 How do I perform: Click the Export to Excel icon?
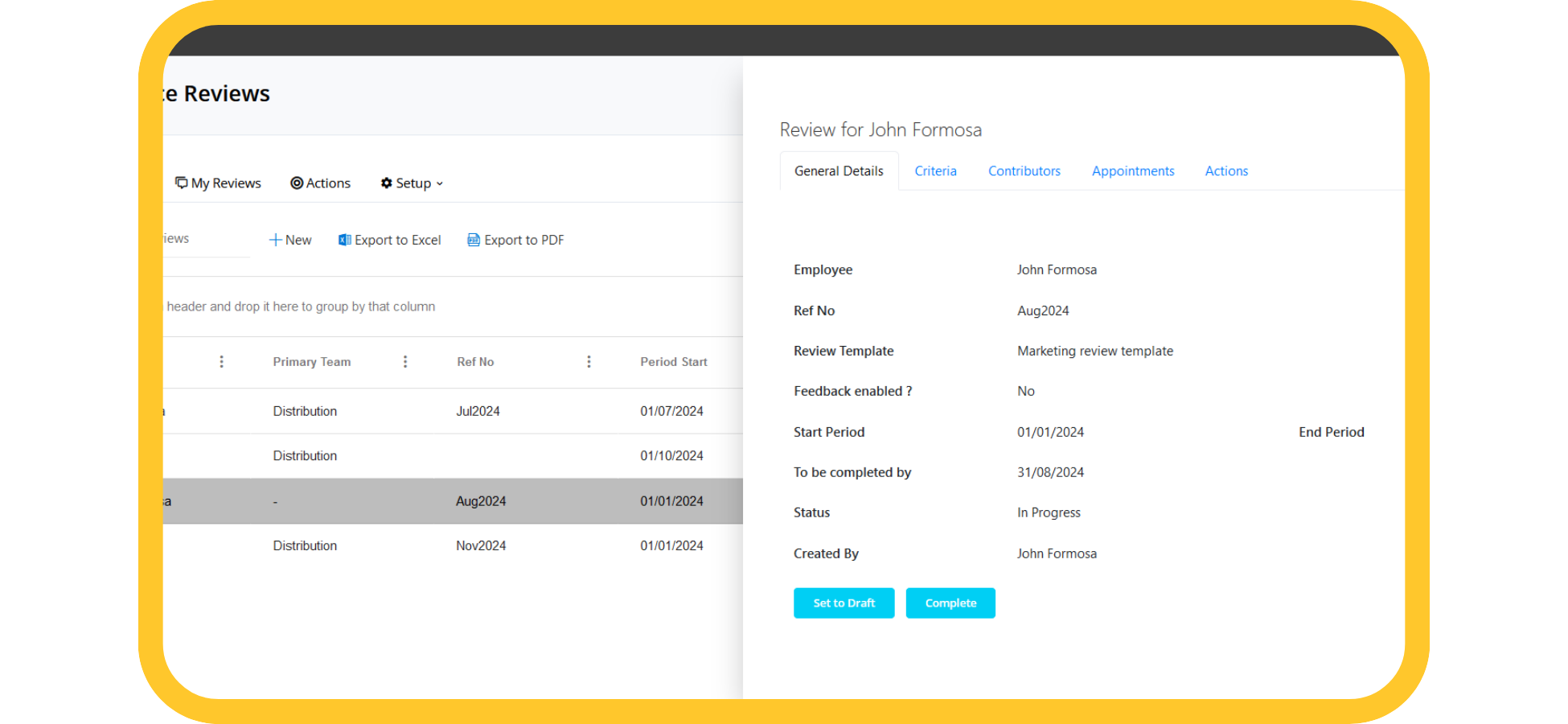pyautogui.click(x=345, y=240)
